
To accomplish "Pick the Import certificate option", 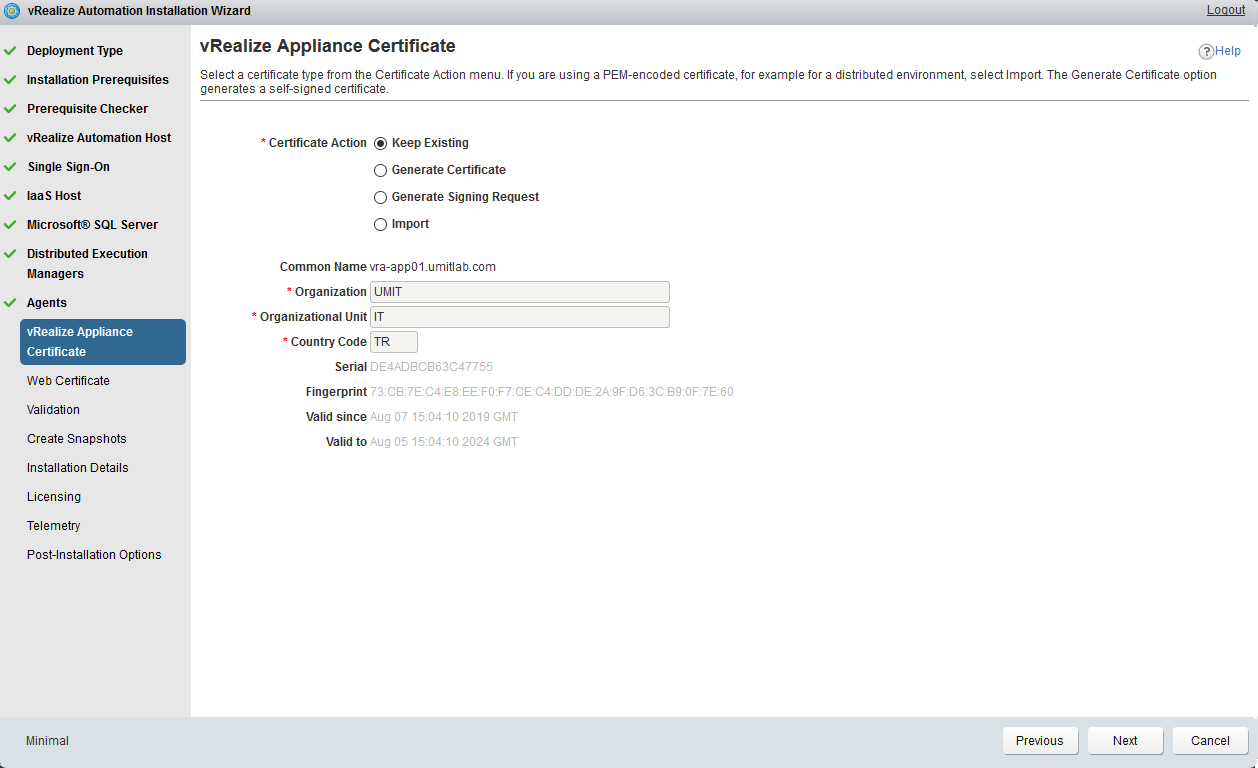I will (x=380, y=224).
